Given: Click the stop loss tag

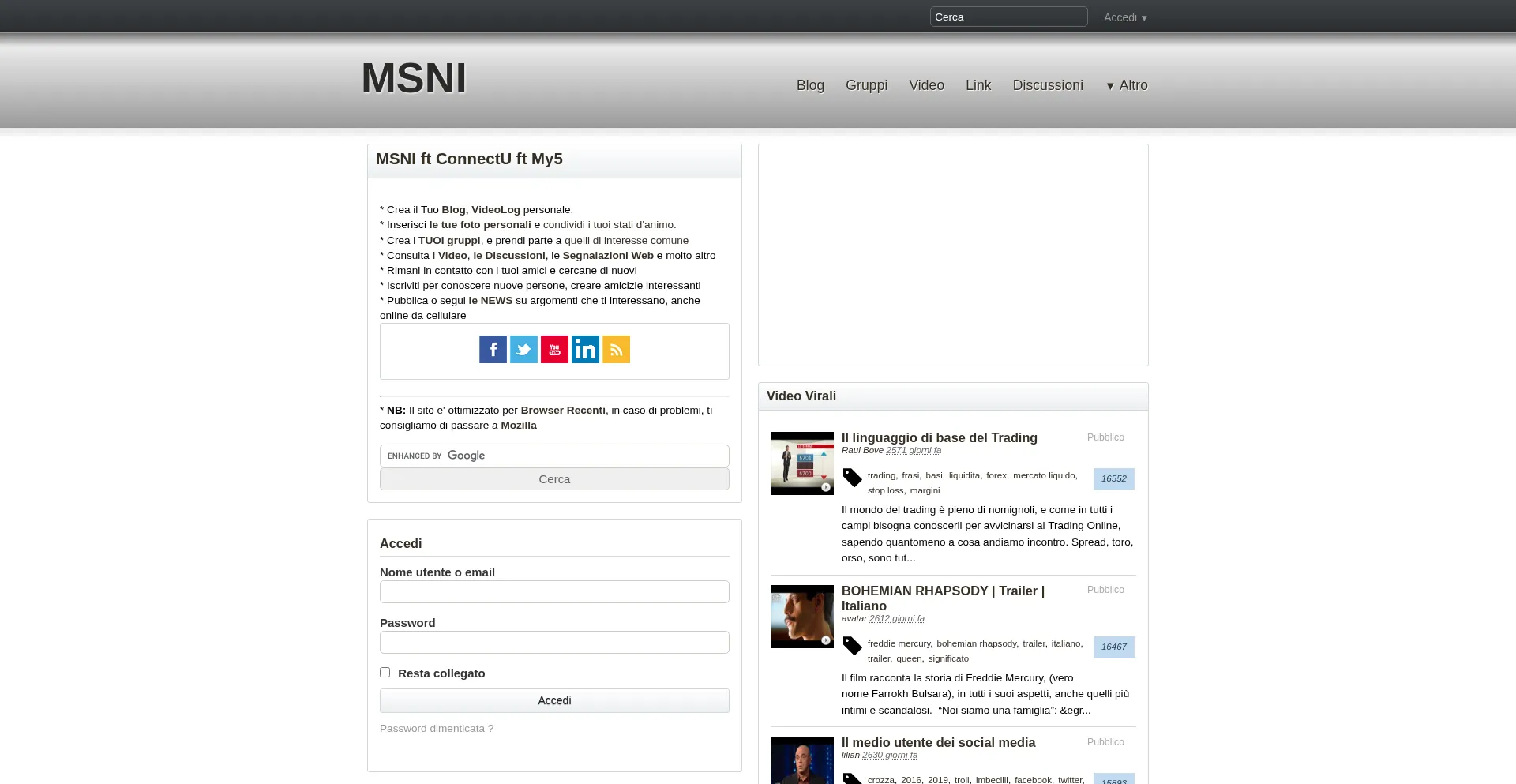Looking at the screenshot, I should [885, 490].
